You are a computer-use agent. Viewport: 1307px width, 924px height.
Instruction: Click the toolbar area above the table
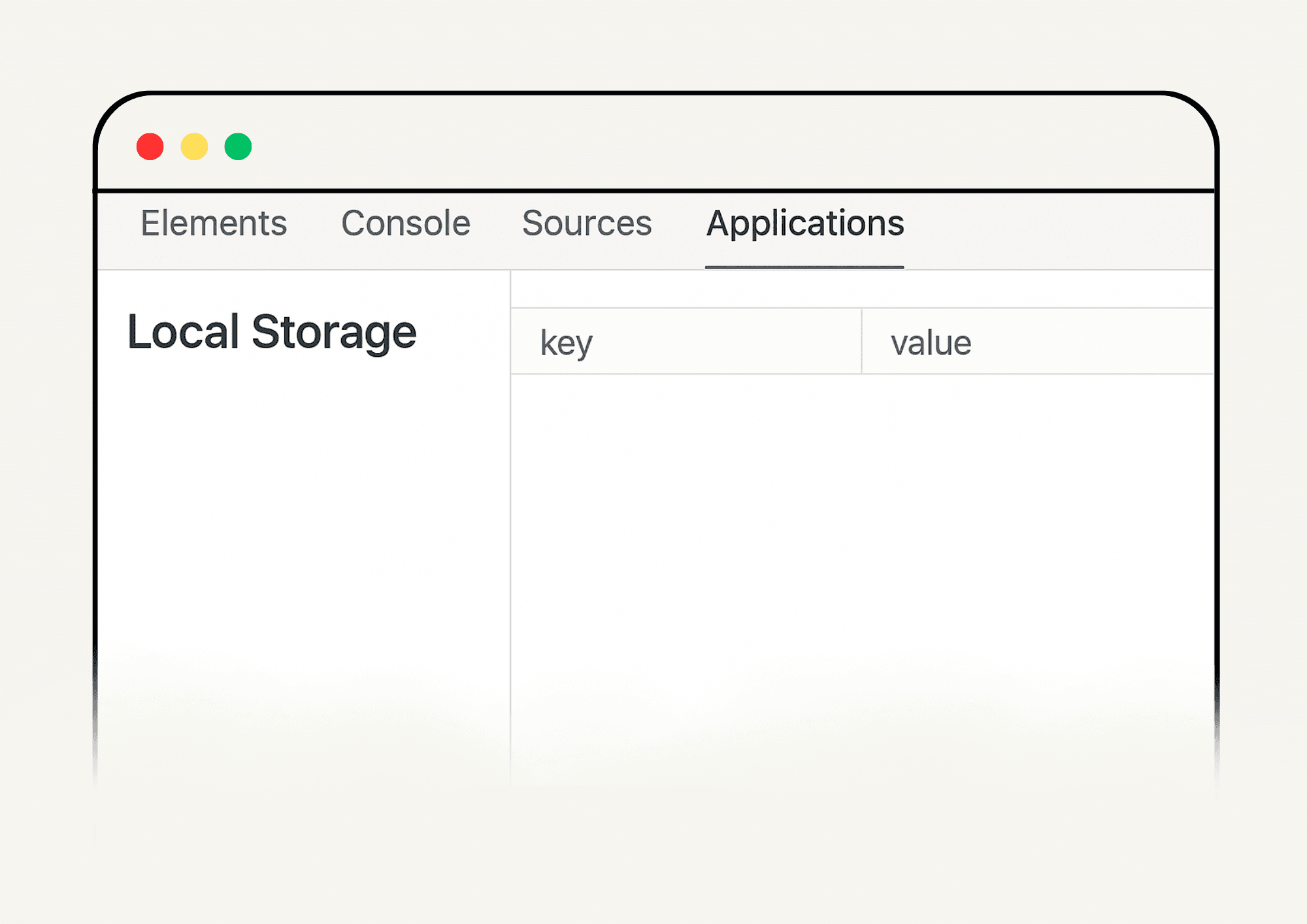[850, 291]
